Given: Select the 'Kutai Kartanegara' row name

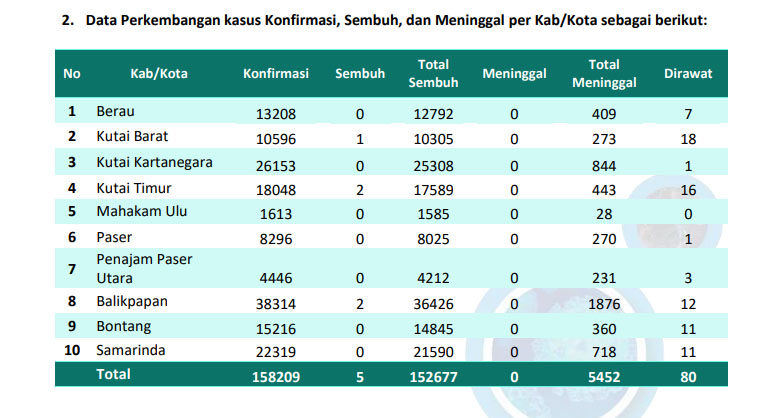Looking at the screenshot, I should click(154, 162).
